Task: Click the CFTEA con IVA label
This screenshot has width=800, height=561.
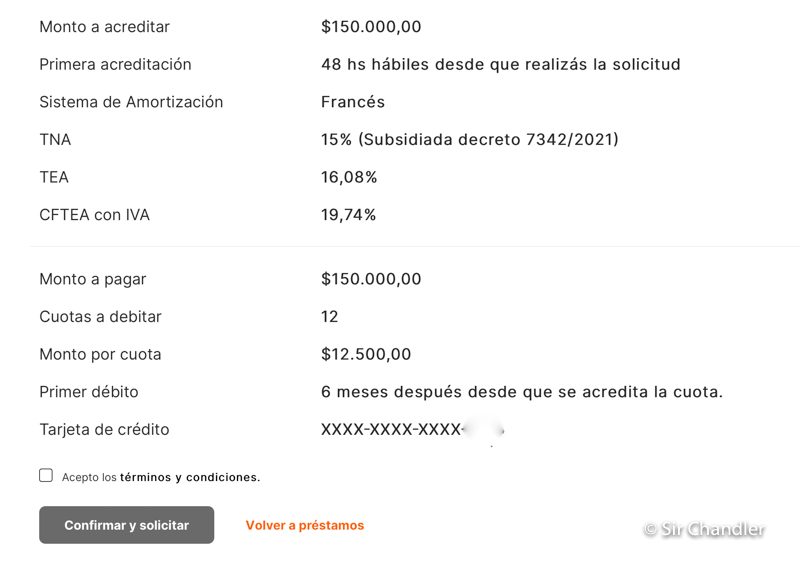Action: tap(94, 214)
